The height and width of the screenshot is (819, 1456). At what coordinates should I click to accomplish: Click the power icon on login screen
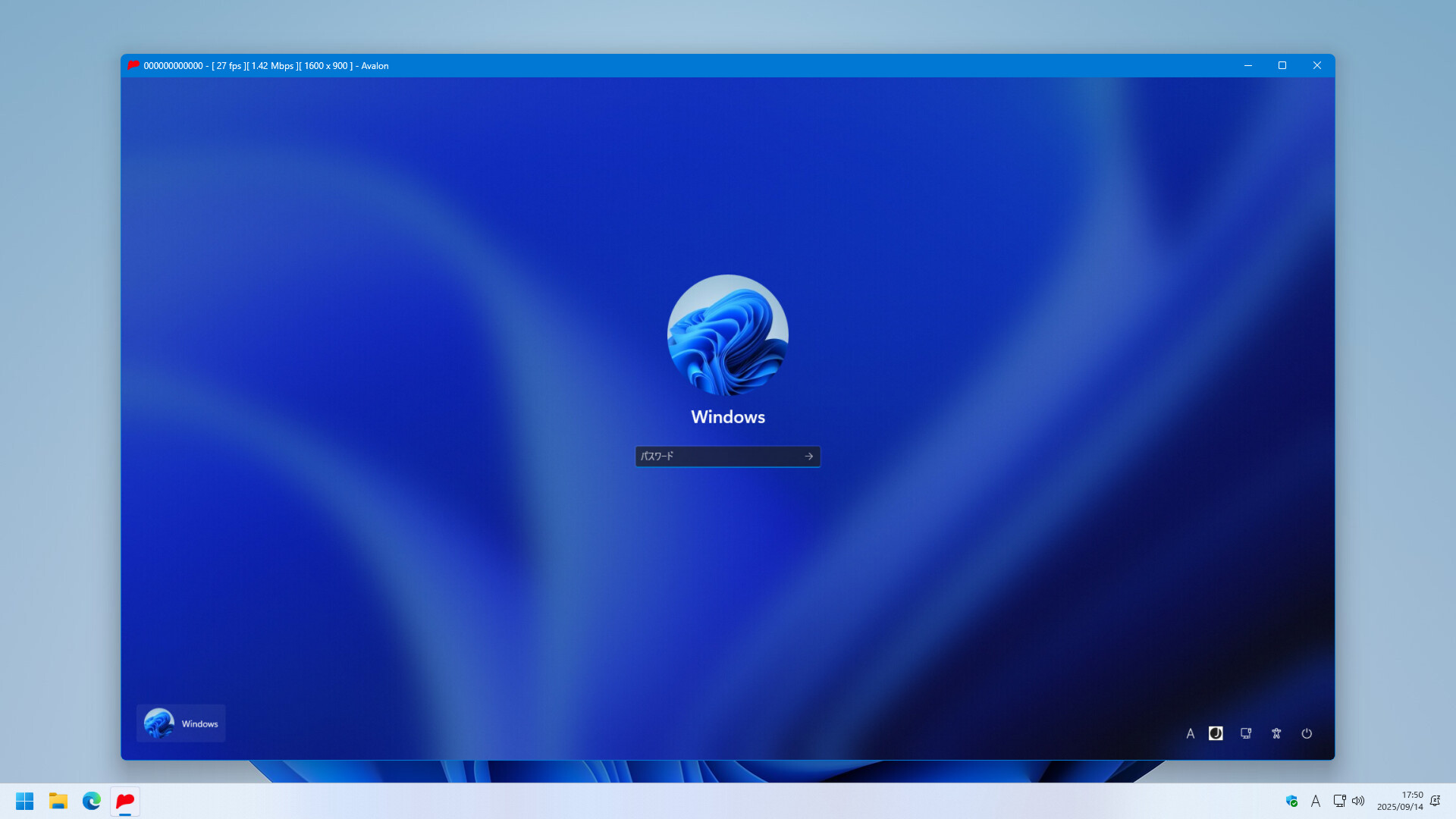(x=1306, y=733)
